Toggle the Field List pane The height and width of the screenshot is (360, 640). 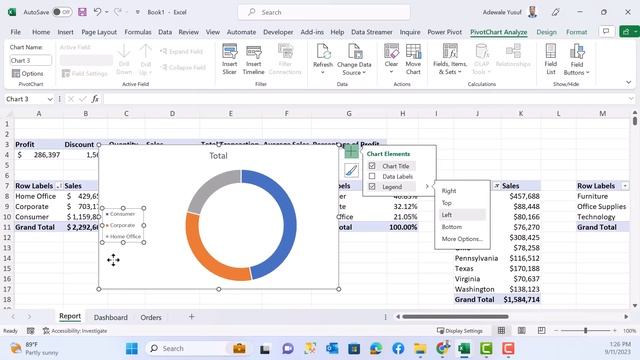[551, 60]
